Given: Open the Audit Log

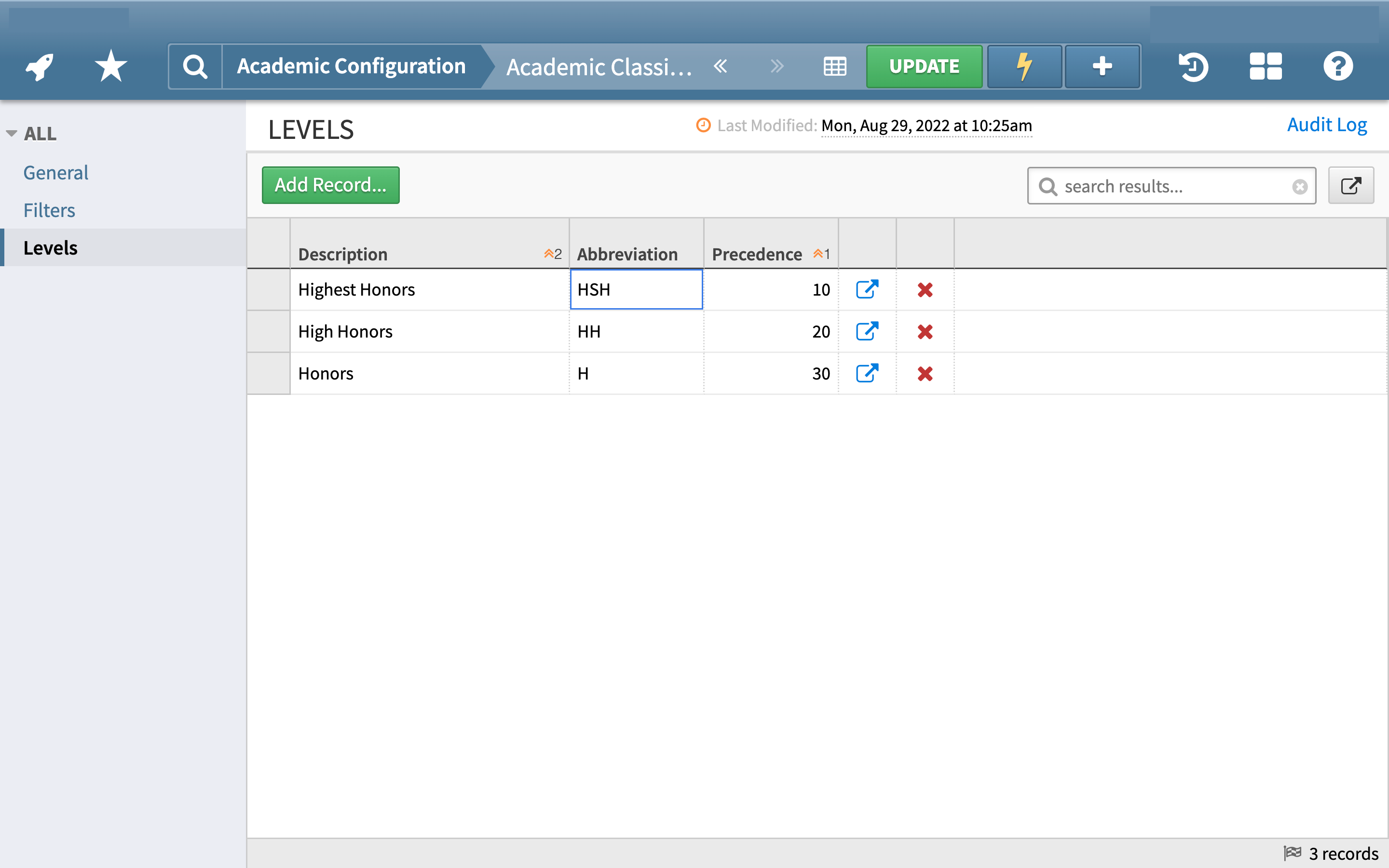Looking at the screenshot, I should pos(1327,124).
